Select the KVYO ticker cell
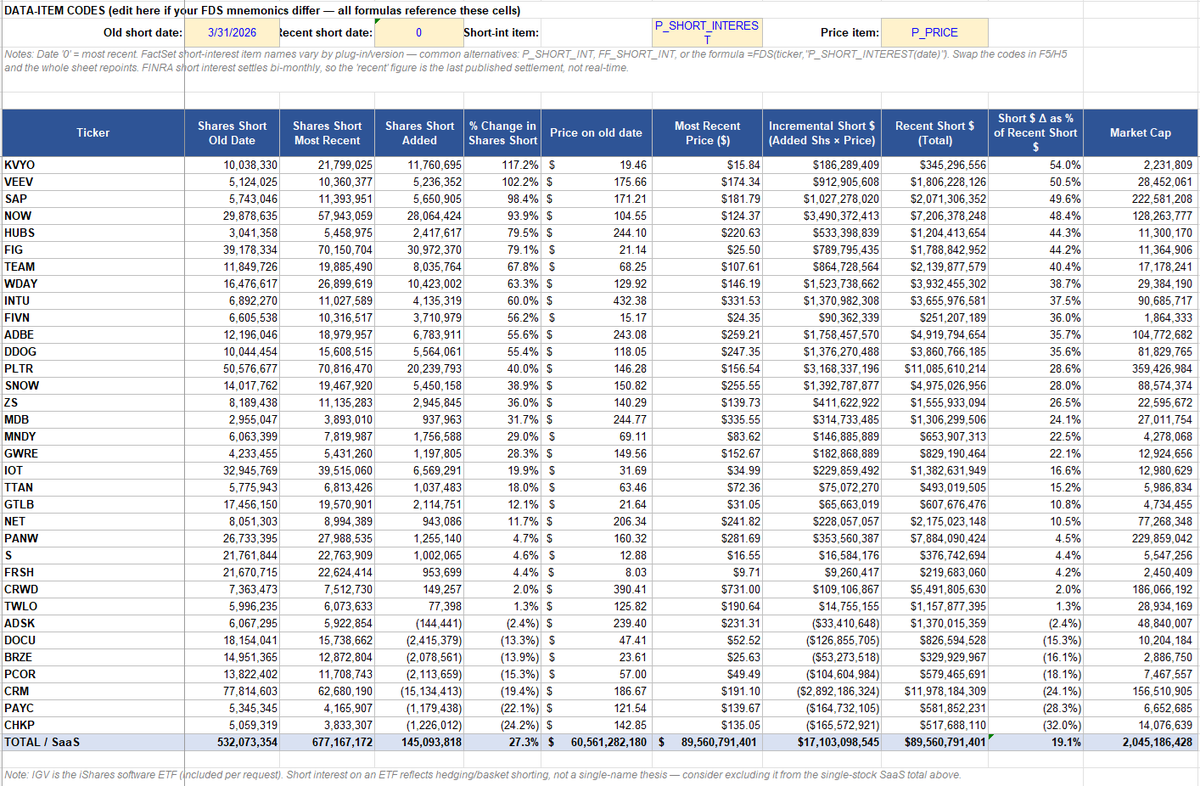1200x786 pixels. [x=93, y=164]
